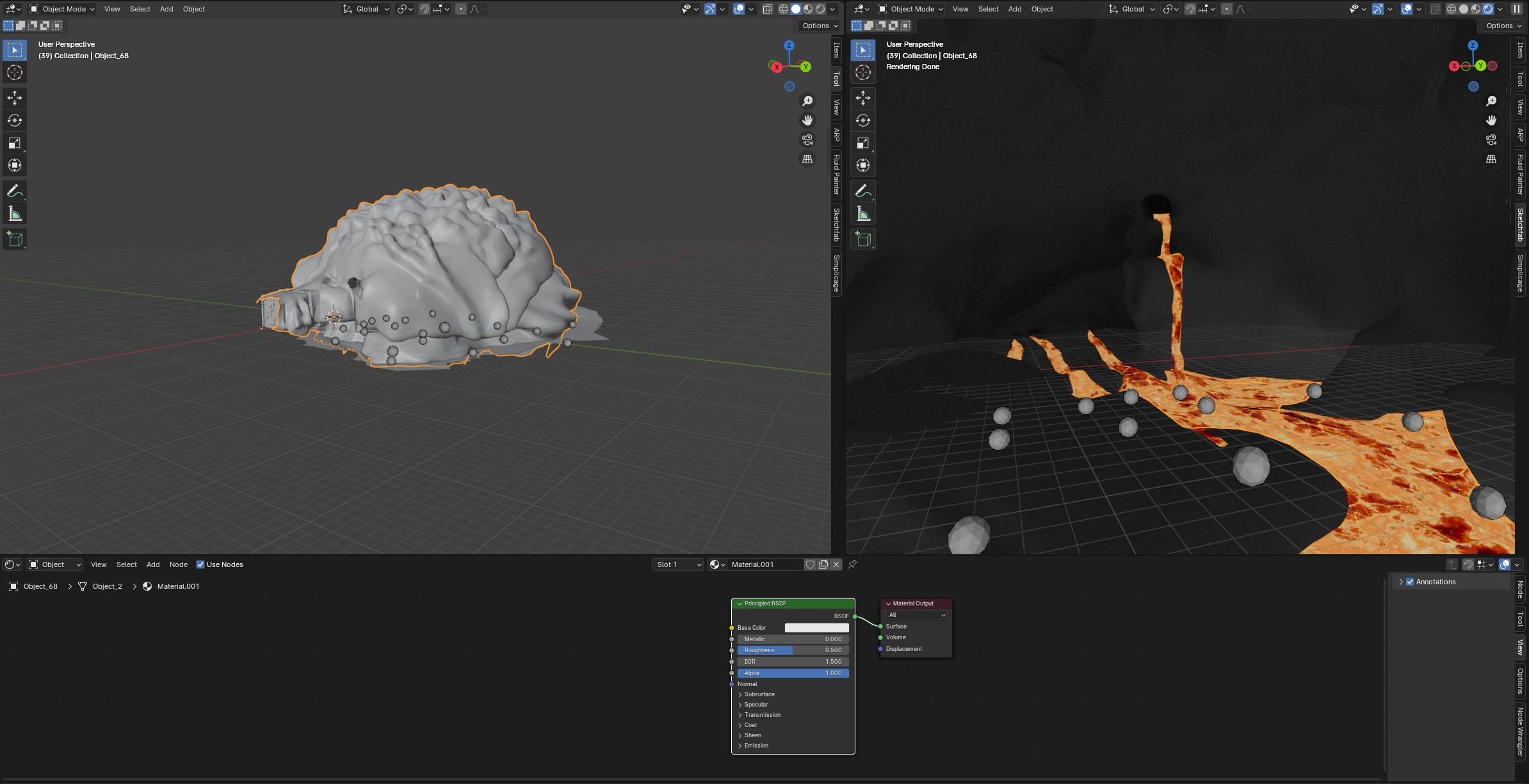1529x784 pixels.
Task: Enable fake user shield for Material.001
Action: (810, 564)
